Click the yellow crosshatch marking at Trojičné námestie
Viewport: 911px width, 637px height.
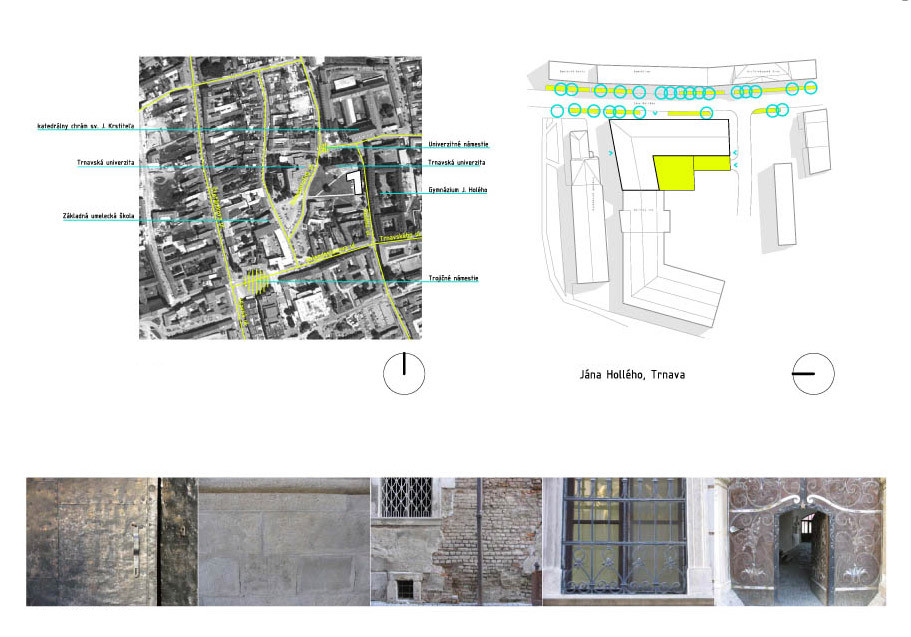(255, 280)
